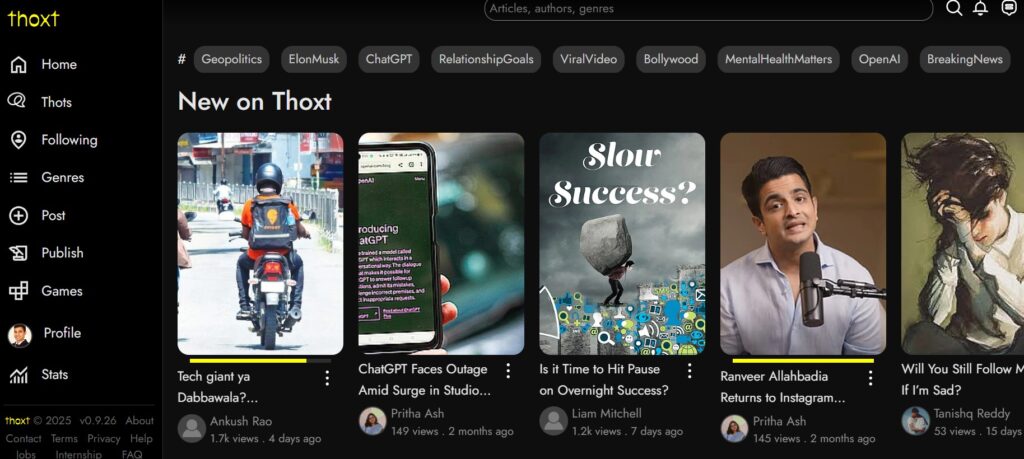Click the hashtag symbol before Geopolitics

point(182,59)
